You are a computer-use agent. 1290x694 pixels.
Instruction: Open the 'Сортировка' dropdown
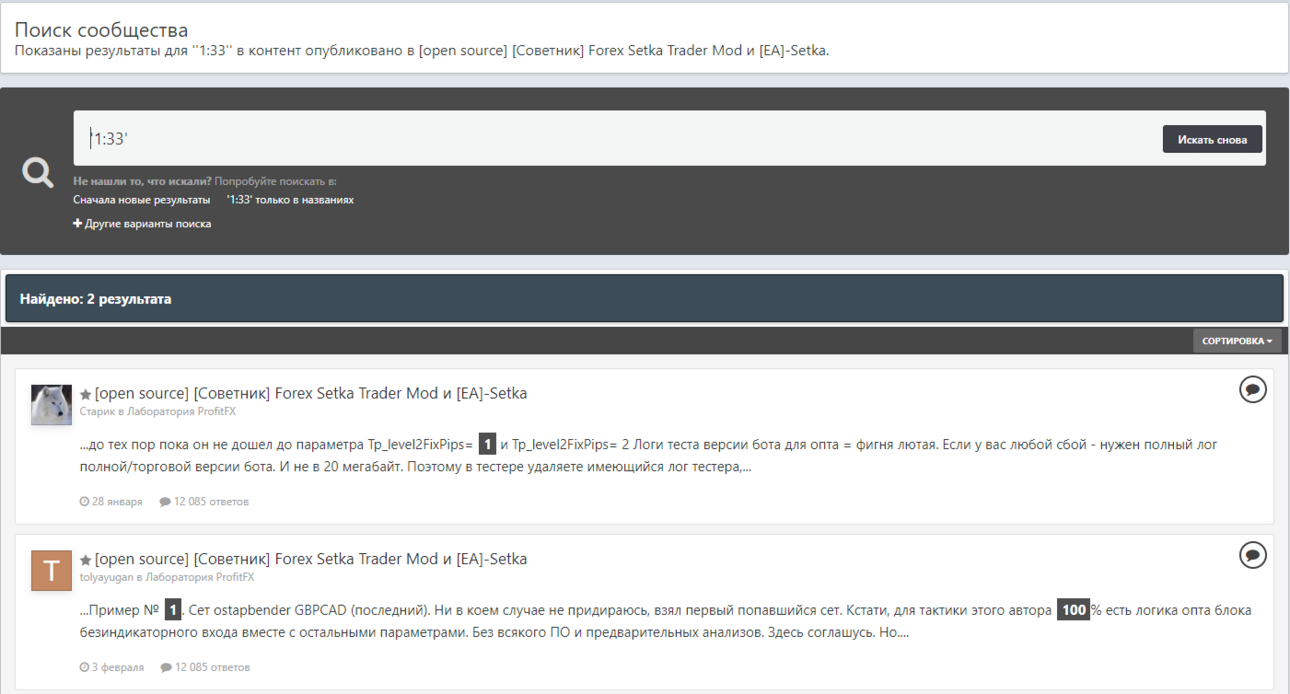pyautogui.click(x=1237, y=341)
